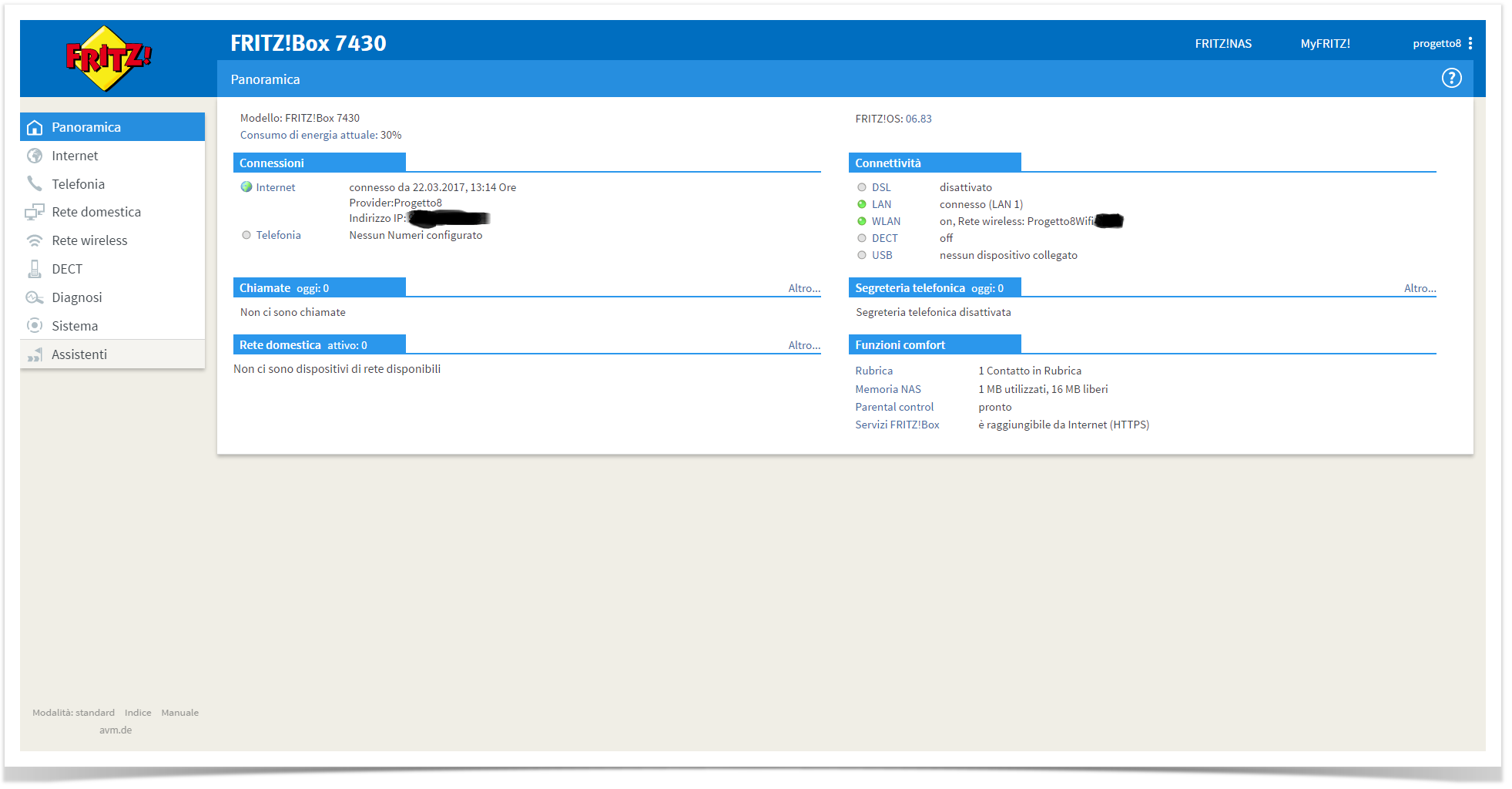Click the Telefonia phone handset icon
The width and height of the screenshot is (1512, 789).
point(35,183)
